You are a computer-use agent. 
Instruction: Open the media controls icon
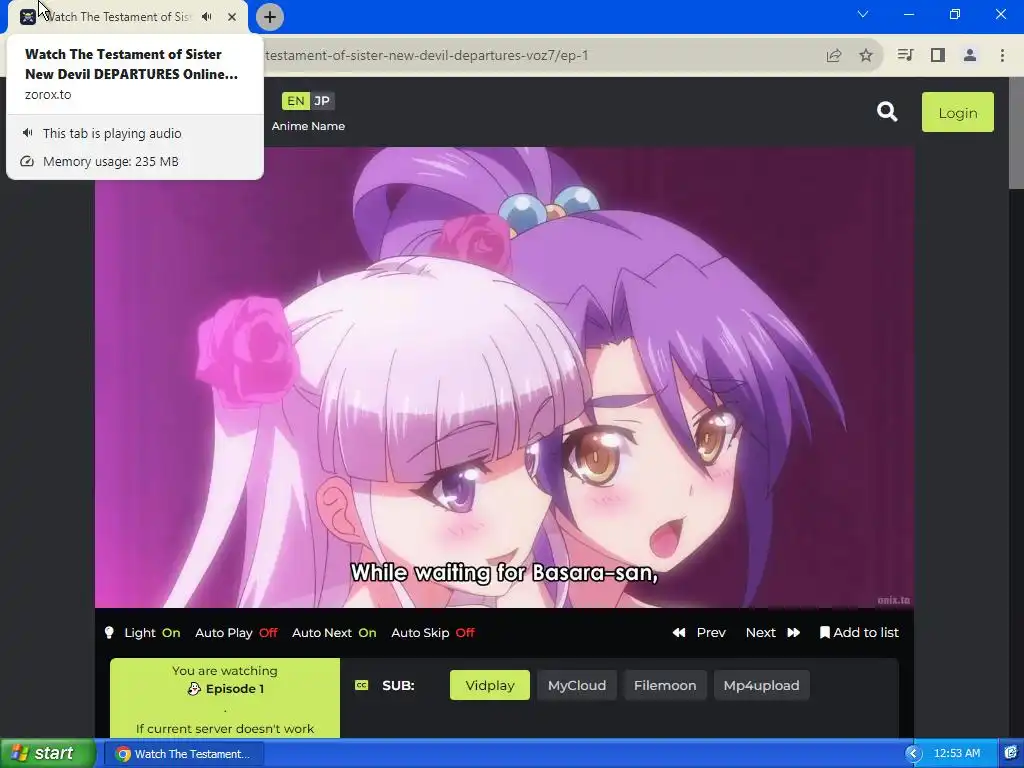(x=905, y=56)
